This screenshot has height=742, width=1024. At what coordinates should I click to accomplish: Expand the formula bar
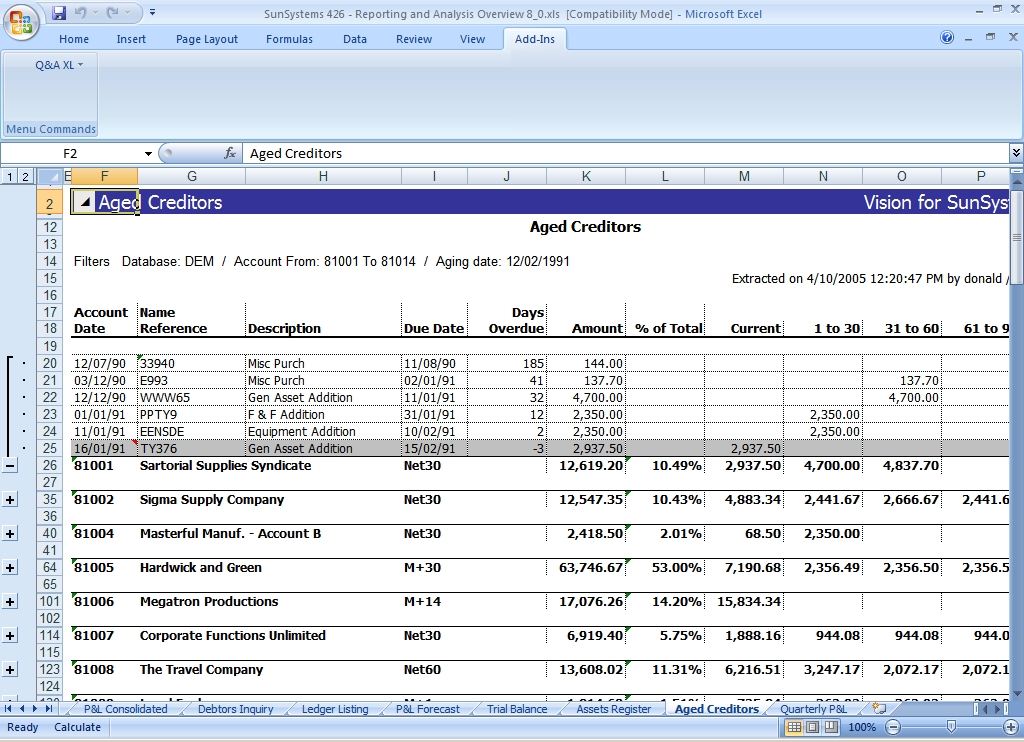[x=1016, y=153]
